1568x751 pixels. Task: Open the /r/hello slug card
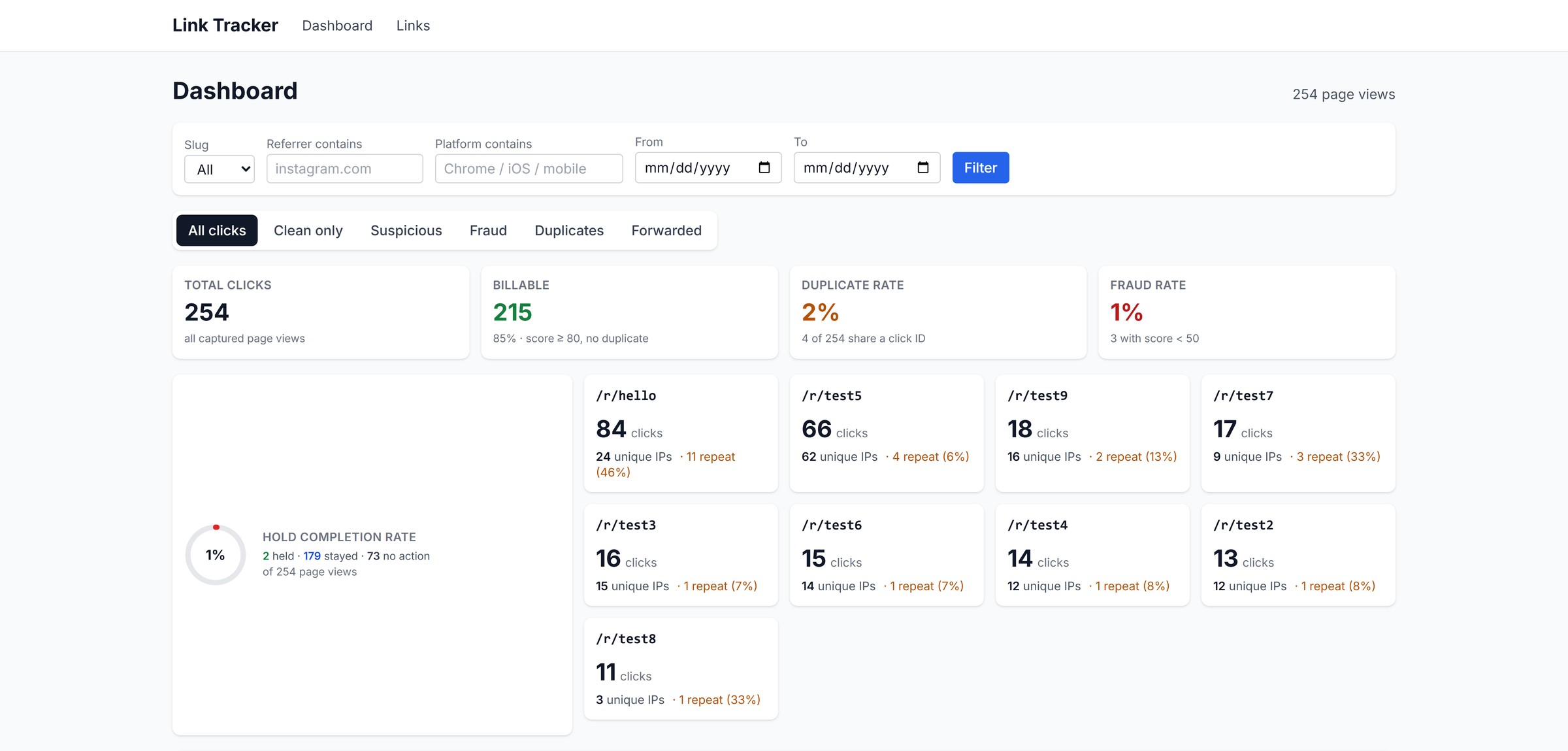click(681, 433)
